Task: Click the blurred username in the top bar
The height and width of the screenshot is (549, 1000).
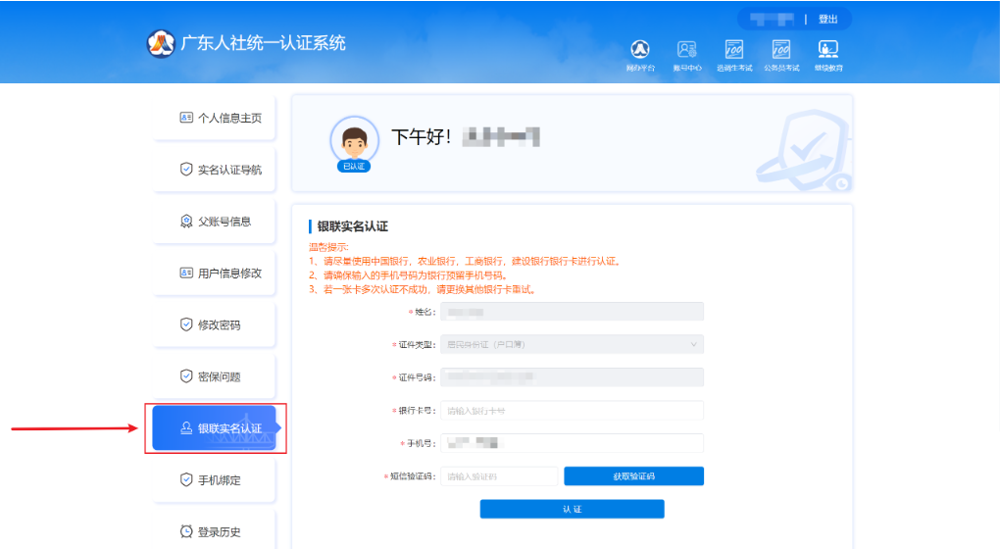Action: (x=772, y=19)
